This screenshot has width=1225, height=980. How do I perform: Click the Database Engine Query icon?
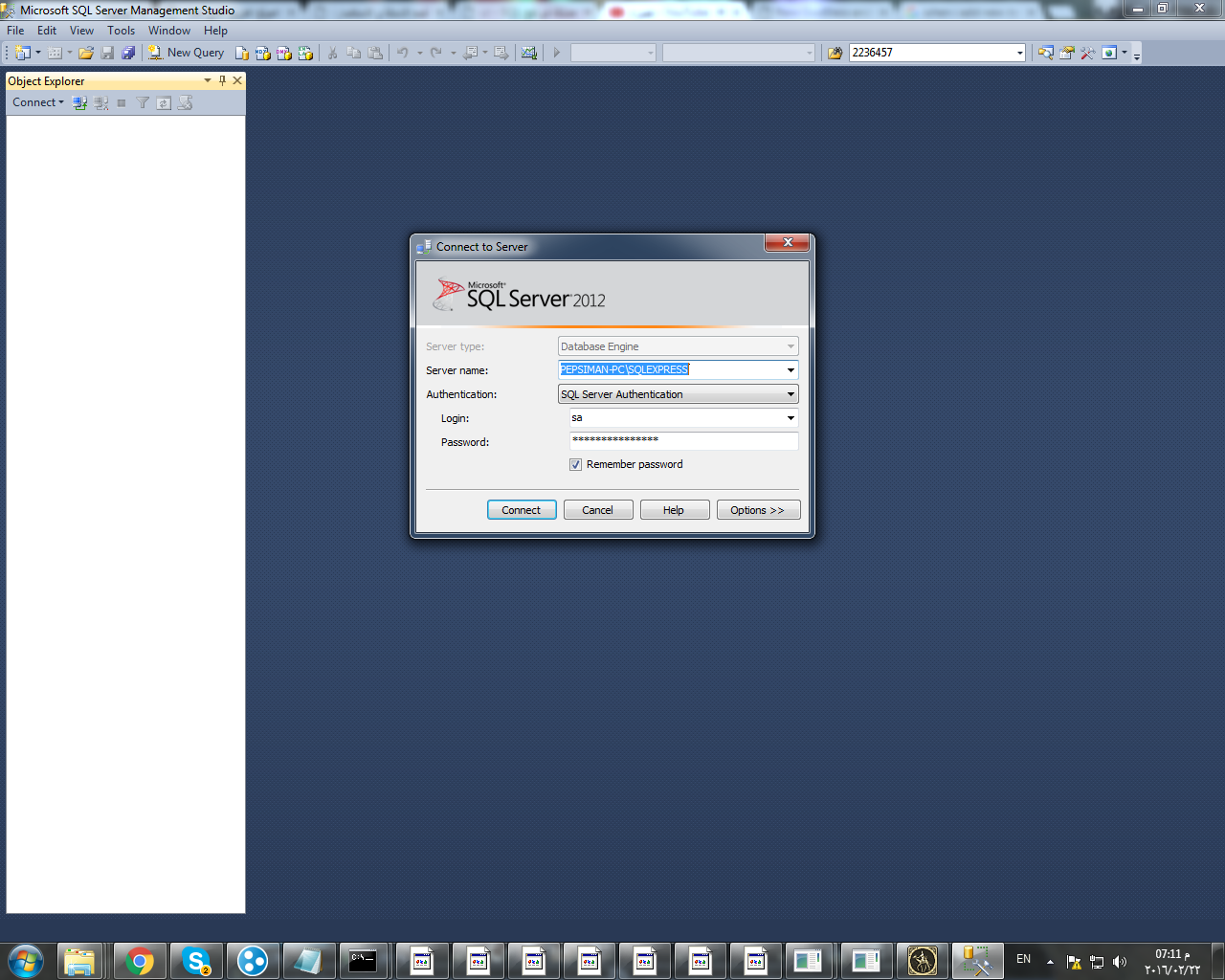coord(242,53)
